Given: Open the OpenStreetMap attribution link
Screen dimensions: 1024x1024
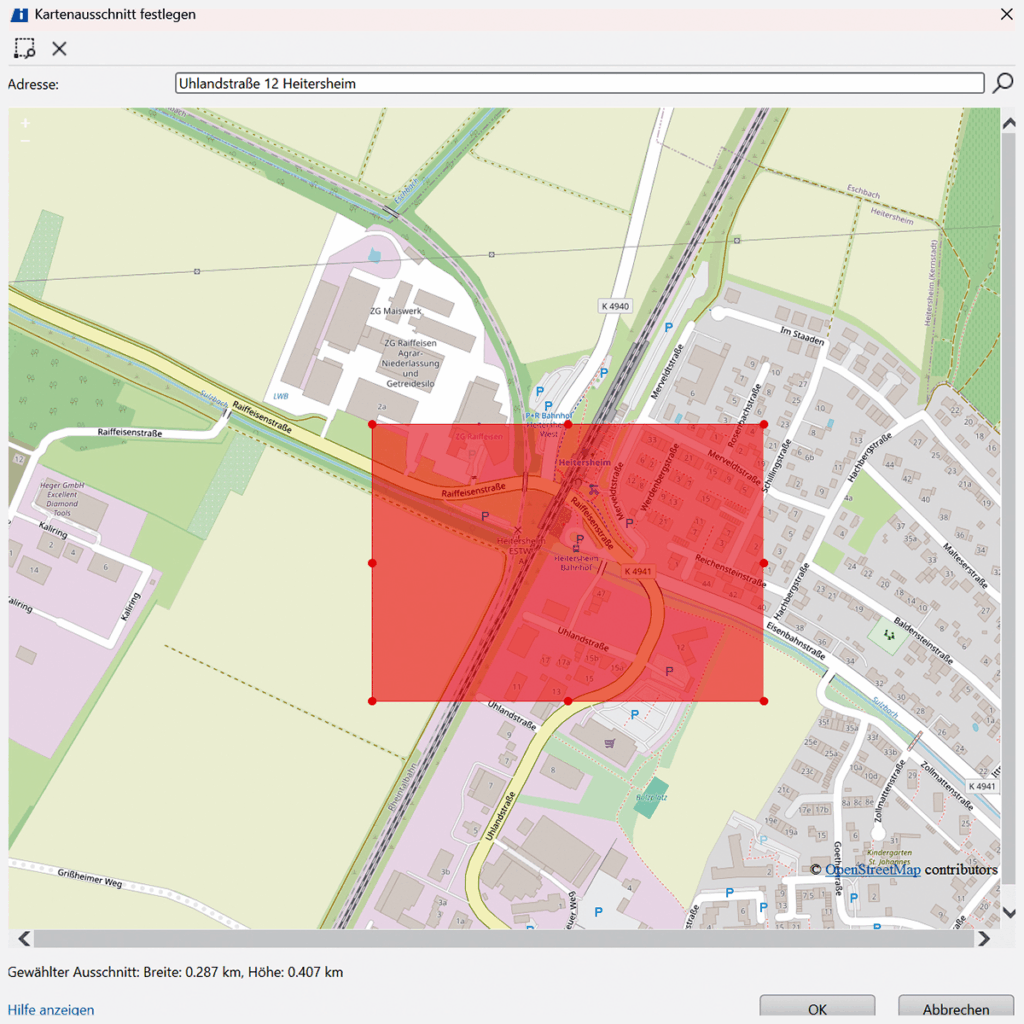Looking at the screenshot, I should tap(872, 869).
